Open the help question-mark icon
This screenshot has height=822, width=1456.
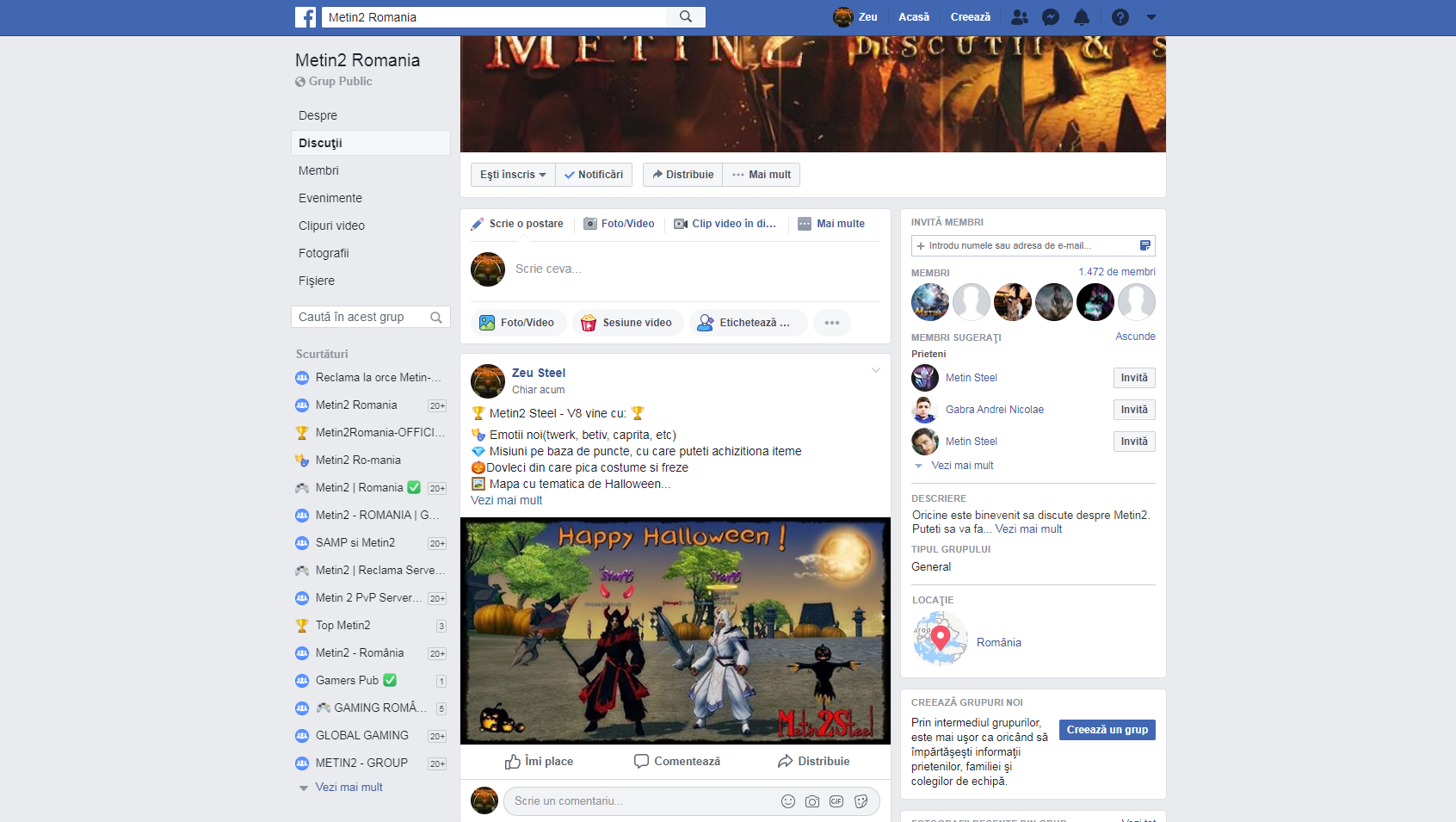point(1120,17)
